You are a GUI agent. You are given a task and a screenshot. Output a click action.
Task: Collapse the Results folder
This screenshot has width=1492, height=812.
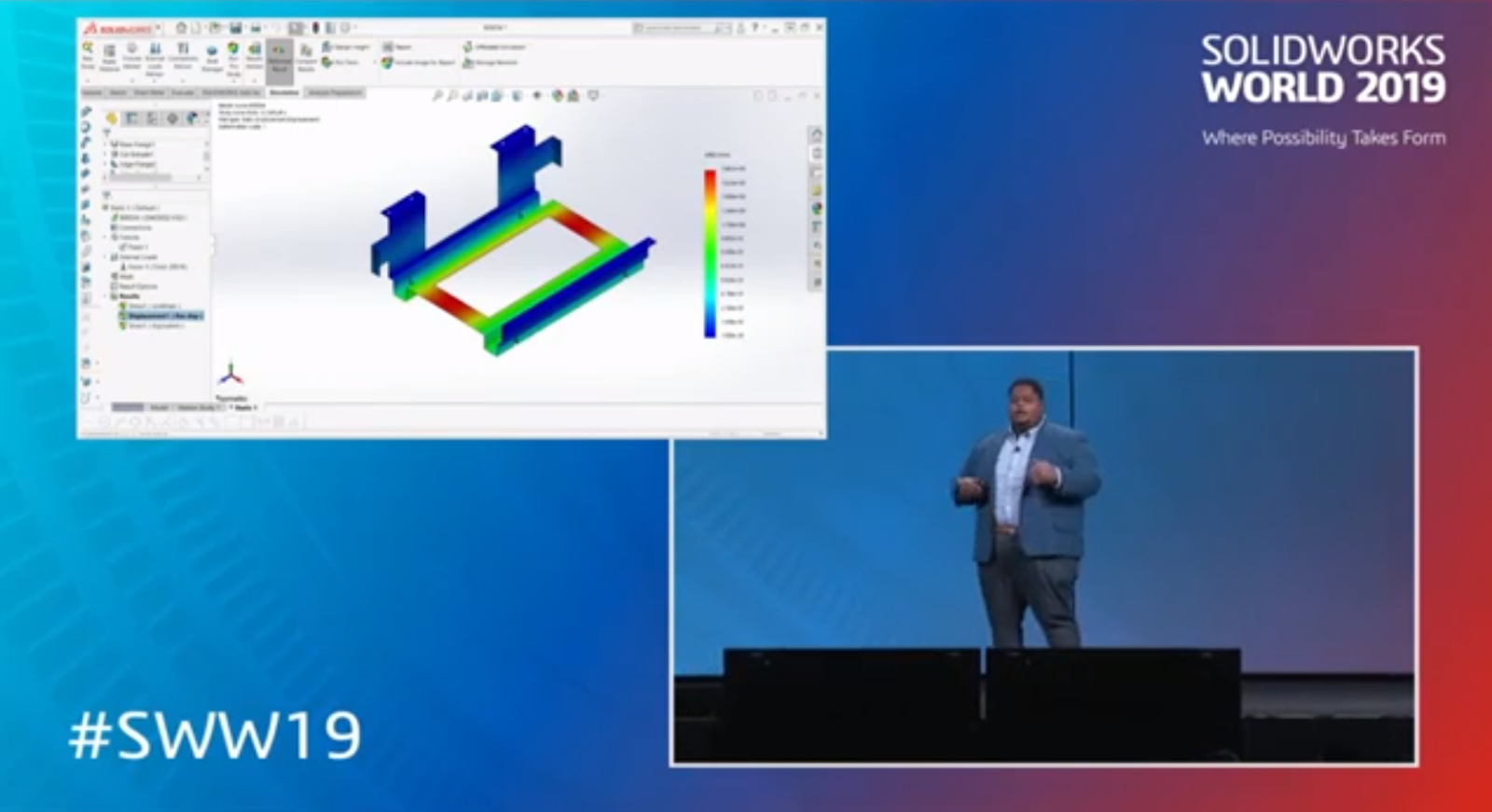104,296
